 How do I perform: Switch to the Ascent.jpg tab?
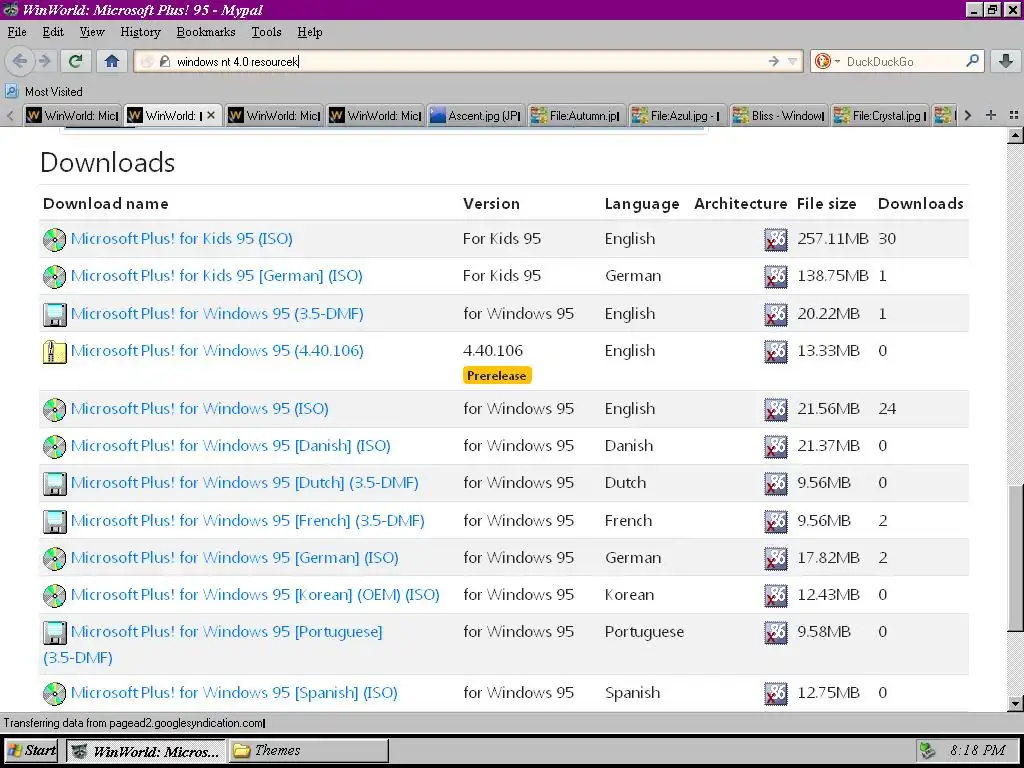tap(475, 116)
